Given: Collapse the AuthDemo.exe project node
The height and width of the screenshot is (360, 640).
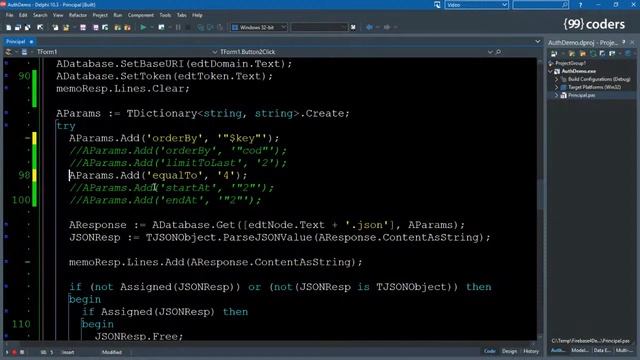Looking at the screenshot, I should 551,71.
